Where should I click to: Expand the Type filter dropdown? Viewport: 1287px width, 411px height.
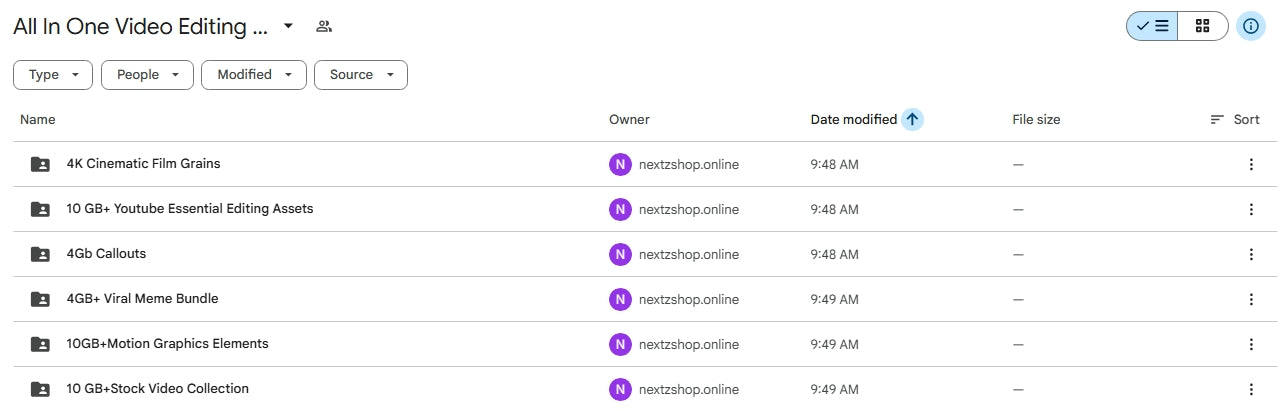click(53, 75)
